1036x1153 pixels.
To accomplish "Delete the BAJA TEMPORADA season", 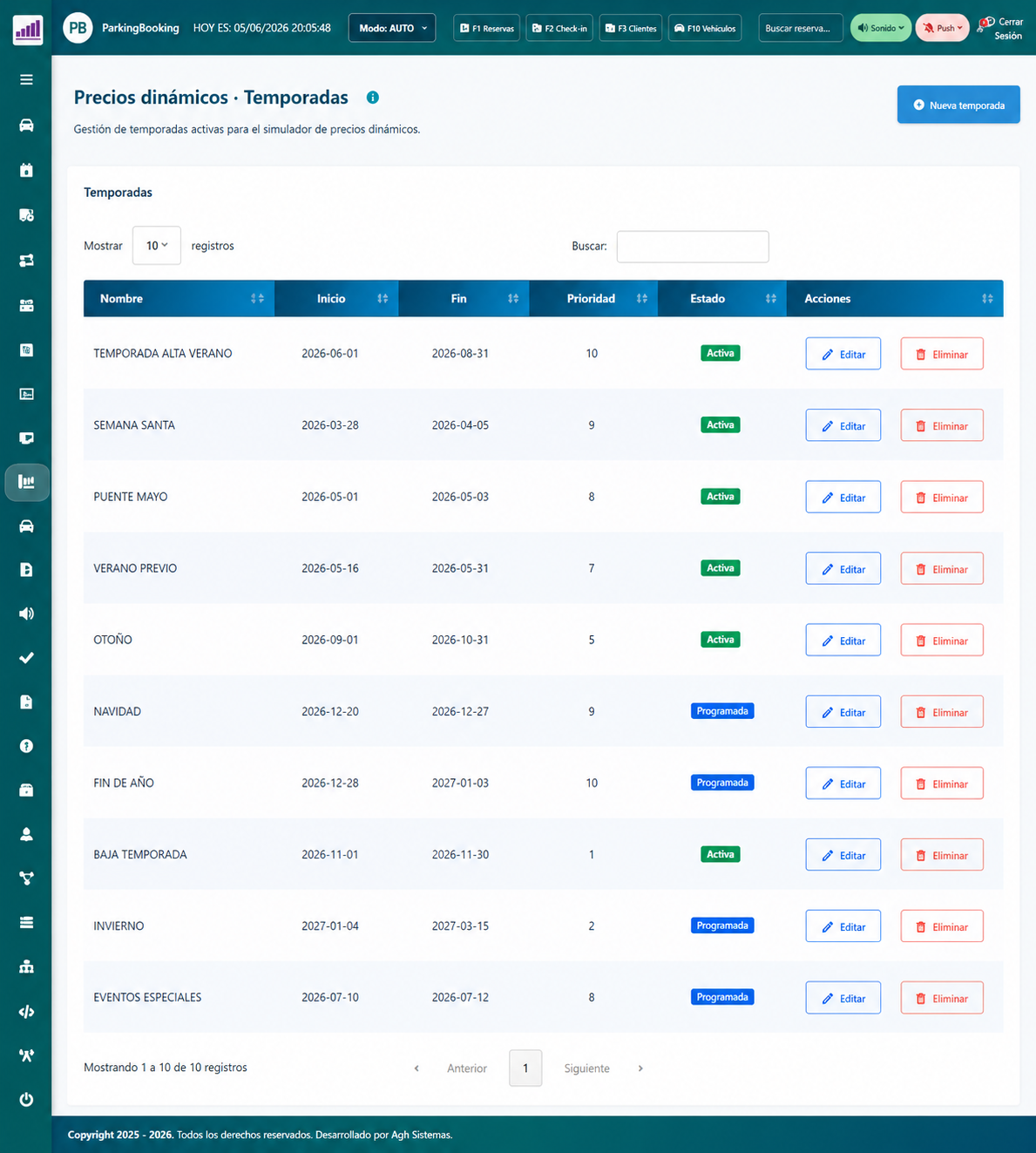I will tap(942, 854).
